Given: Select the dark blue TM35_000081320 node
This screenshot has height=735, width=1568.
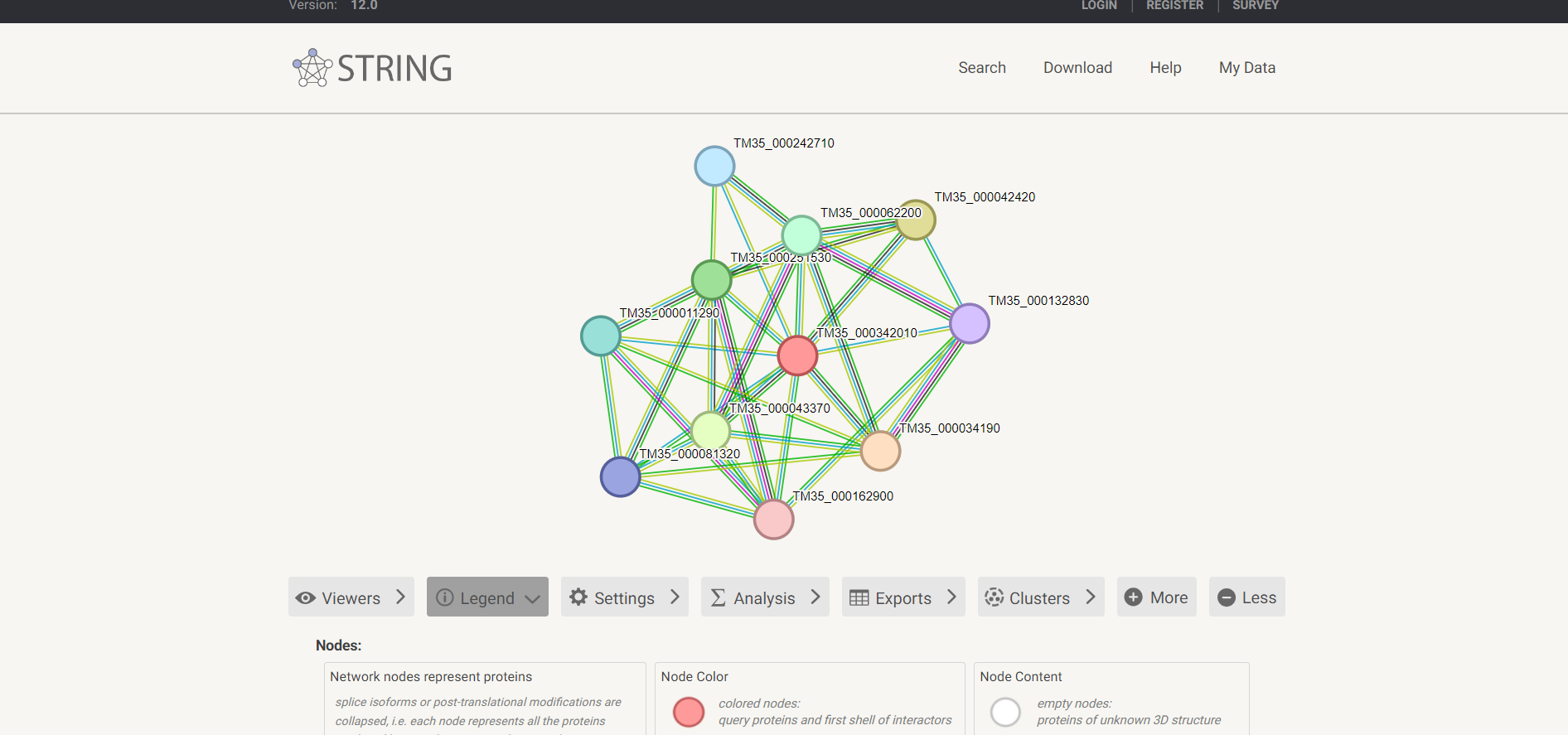Looking at the screenshot, I should click(x=620, y=476).
